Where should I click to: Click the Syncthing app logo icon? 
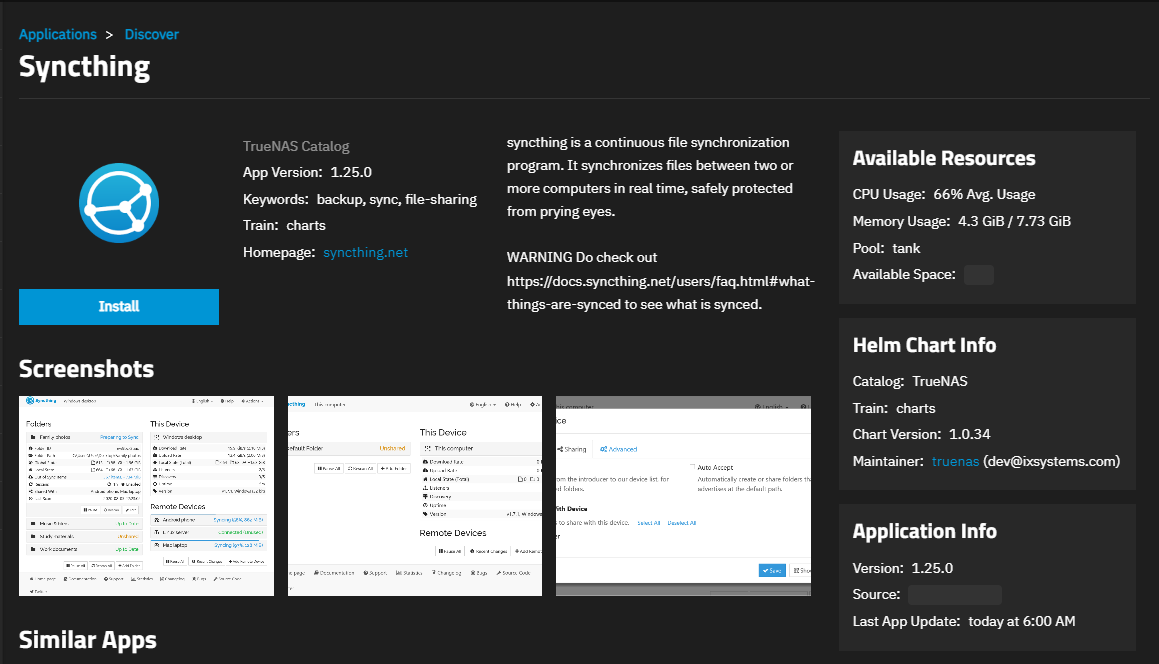[x=119, y=203]
